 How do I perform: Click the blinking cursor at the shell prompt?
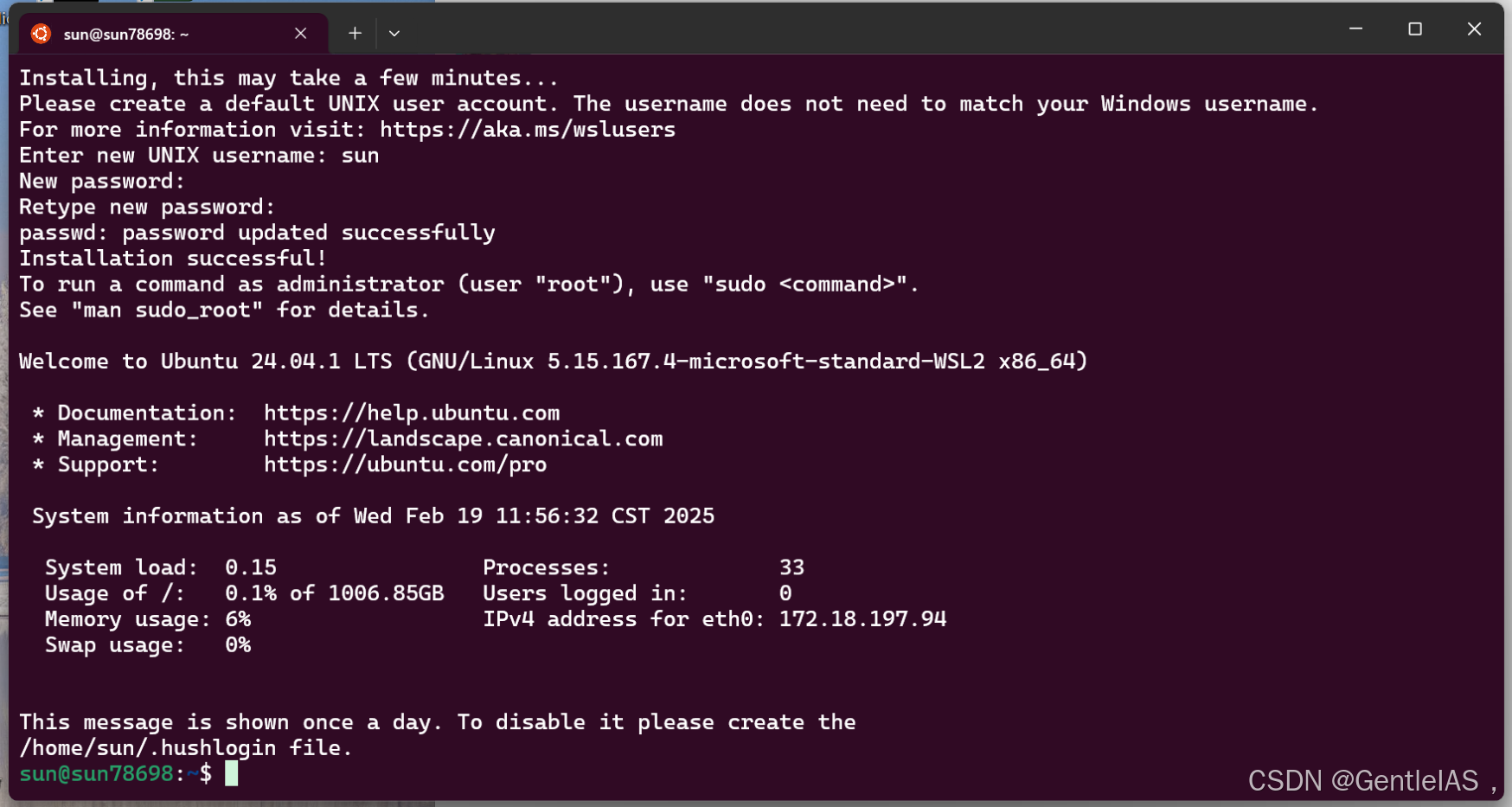(x=232, y=773)
